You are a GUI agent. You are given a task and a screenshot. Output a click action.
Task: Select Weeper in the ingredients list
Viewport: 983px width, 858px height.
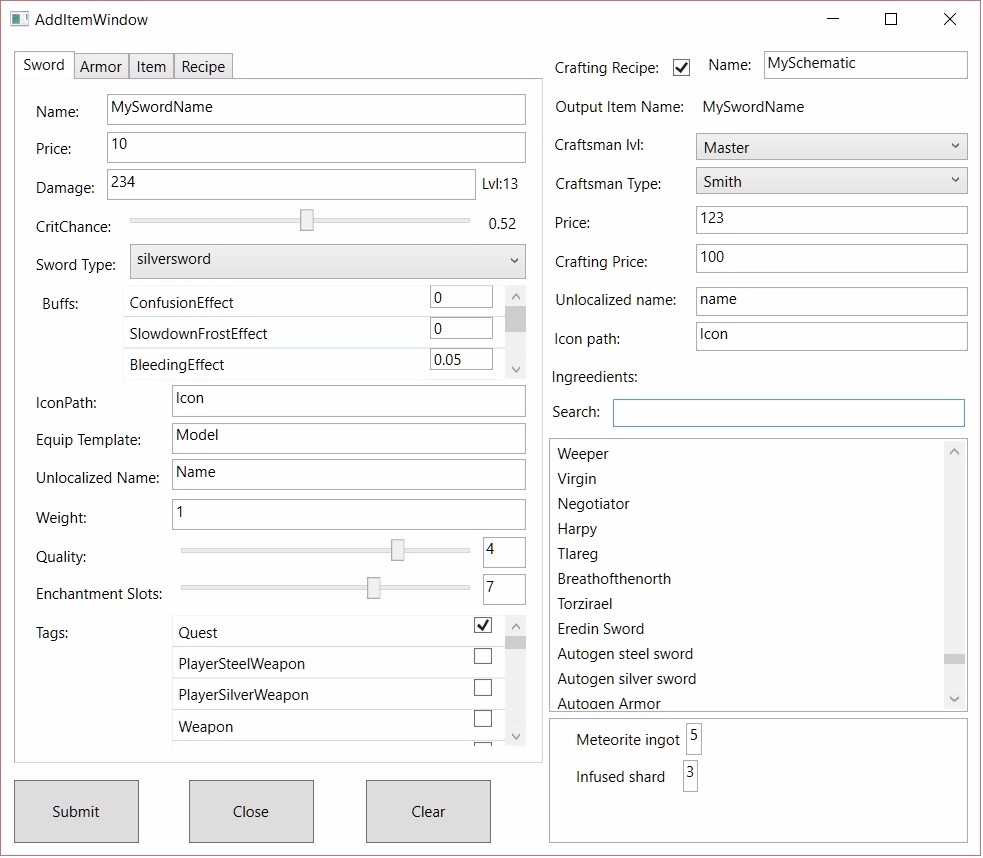pyautogui.click(x=748, y=454)
